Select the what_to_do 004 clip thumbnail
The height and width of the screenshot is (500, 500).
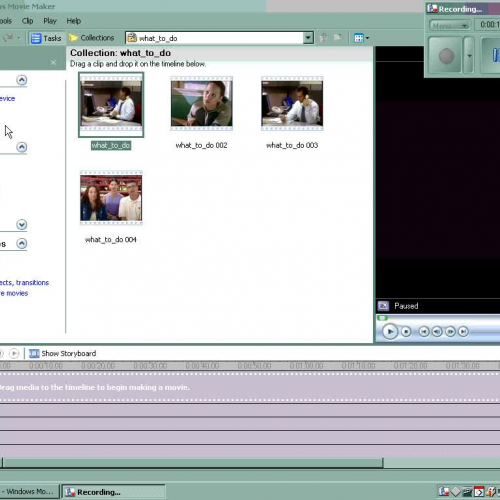tap(111, 198)
